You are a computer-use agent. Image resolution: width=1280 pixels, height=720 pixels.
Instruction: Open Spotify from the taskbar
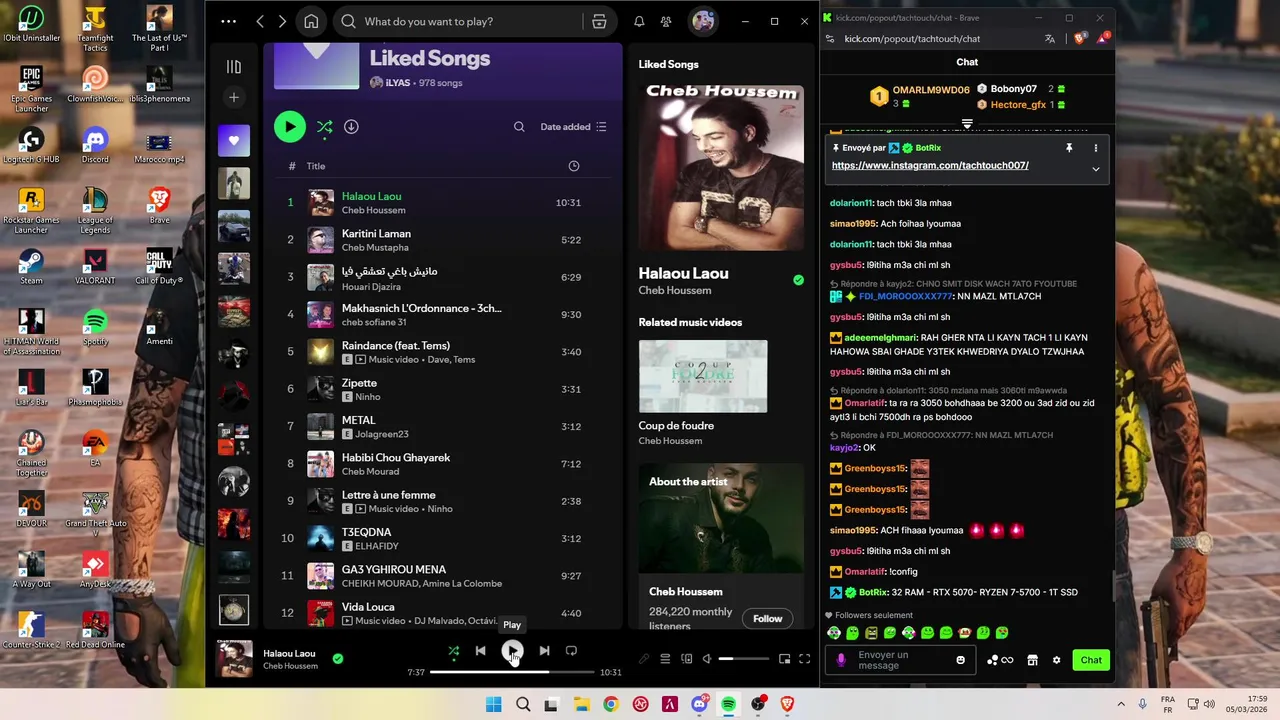pos(728,705)
